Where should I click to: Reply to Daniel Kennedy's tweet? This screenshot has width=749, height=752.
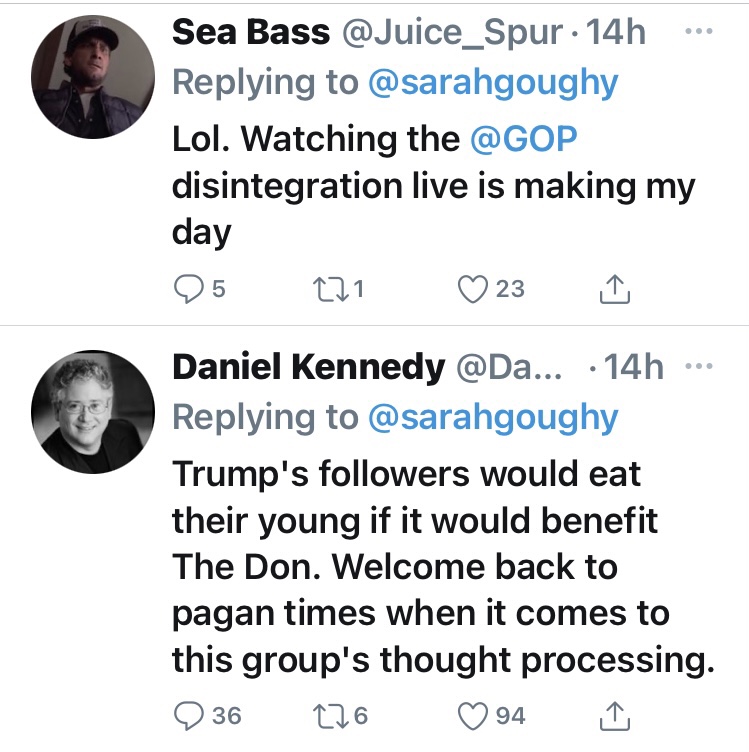point(188,716)
